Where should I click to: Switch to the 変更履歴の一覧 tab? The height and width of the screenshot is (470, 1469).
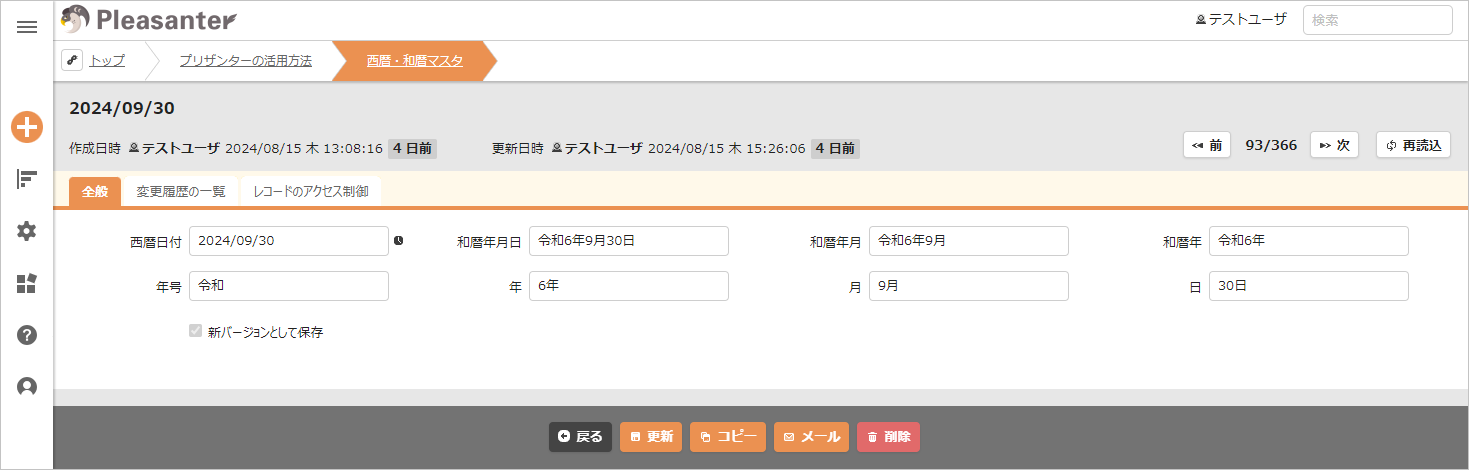[x=181, y=191]
